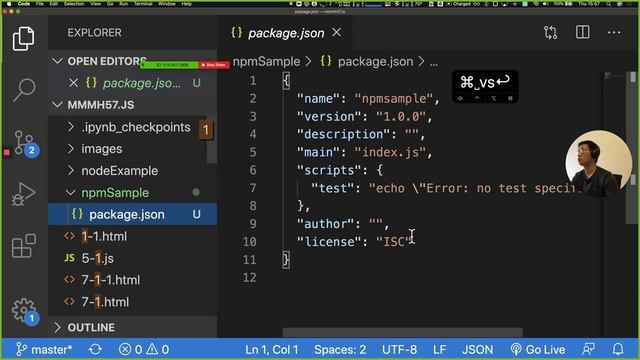This screenshot has width=640, height=360.
Task: Open the Extensions view icon
Action: click(x=23, y=246)
